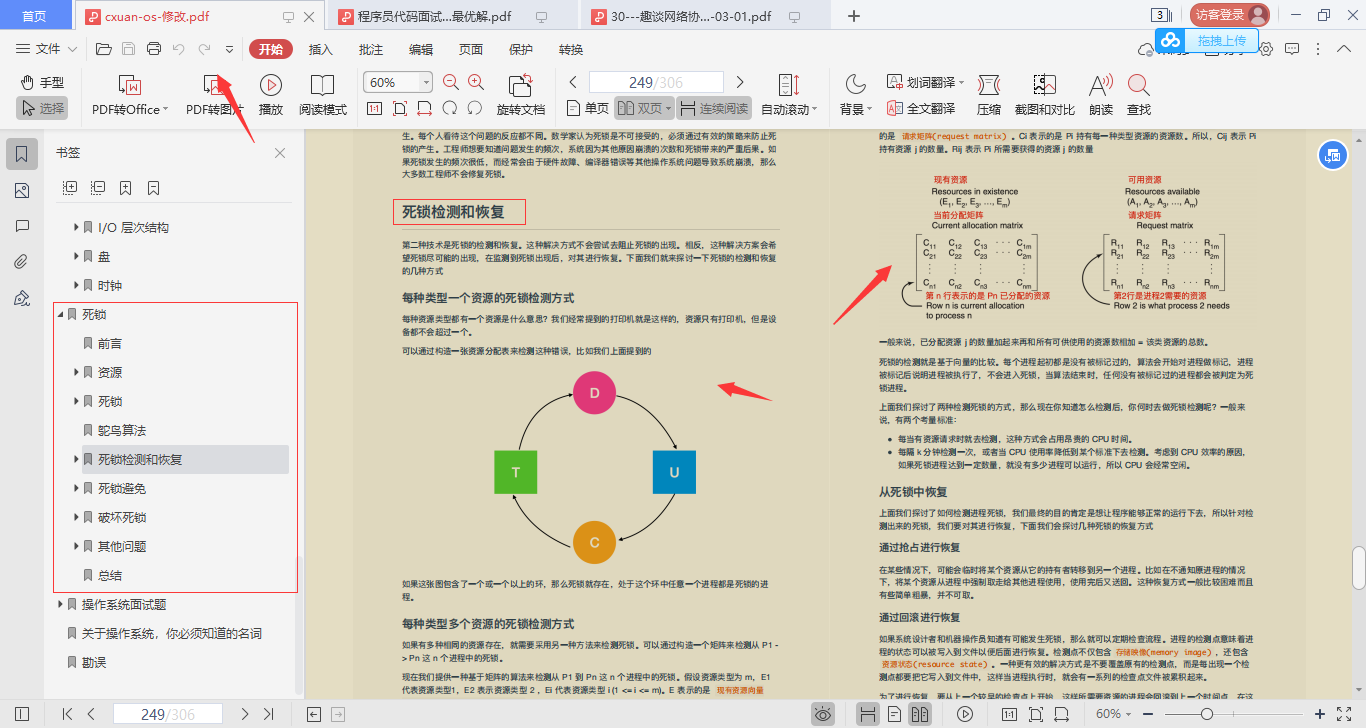Enter 阅读模式 reading mode

tap(323, 96)
